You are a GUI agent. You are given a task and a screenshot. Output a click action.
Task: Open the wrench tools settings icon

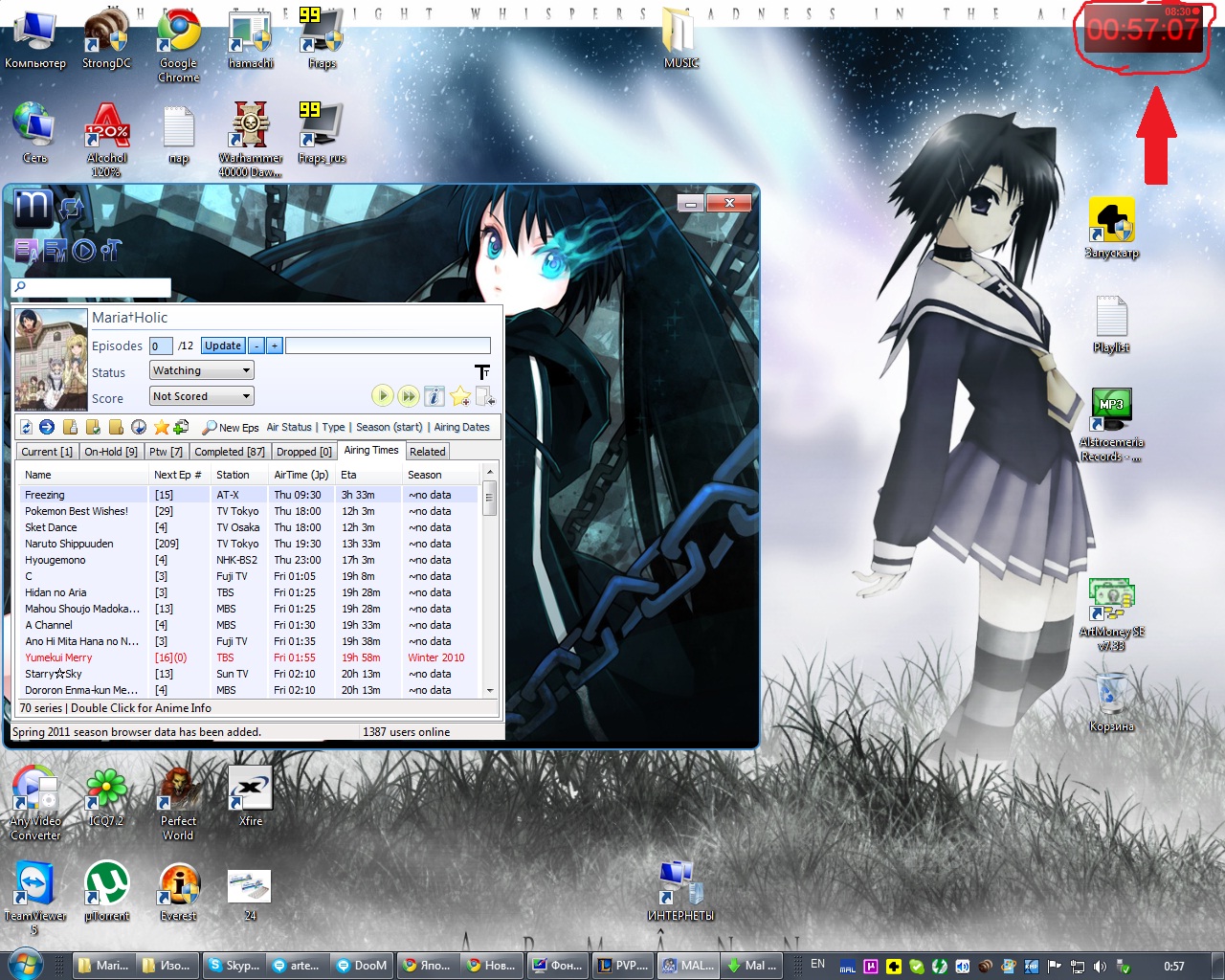(111, 251)
